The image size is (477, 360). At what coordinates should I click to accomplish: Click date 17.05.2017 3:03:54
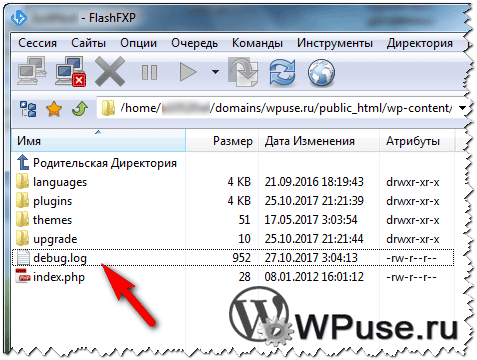(311, 220)
